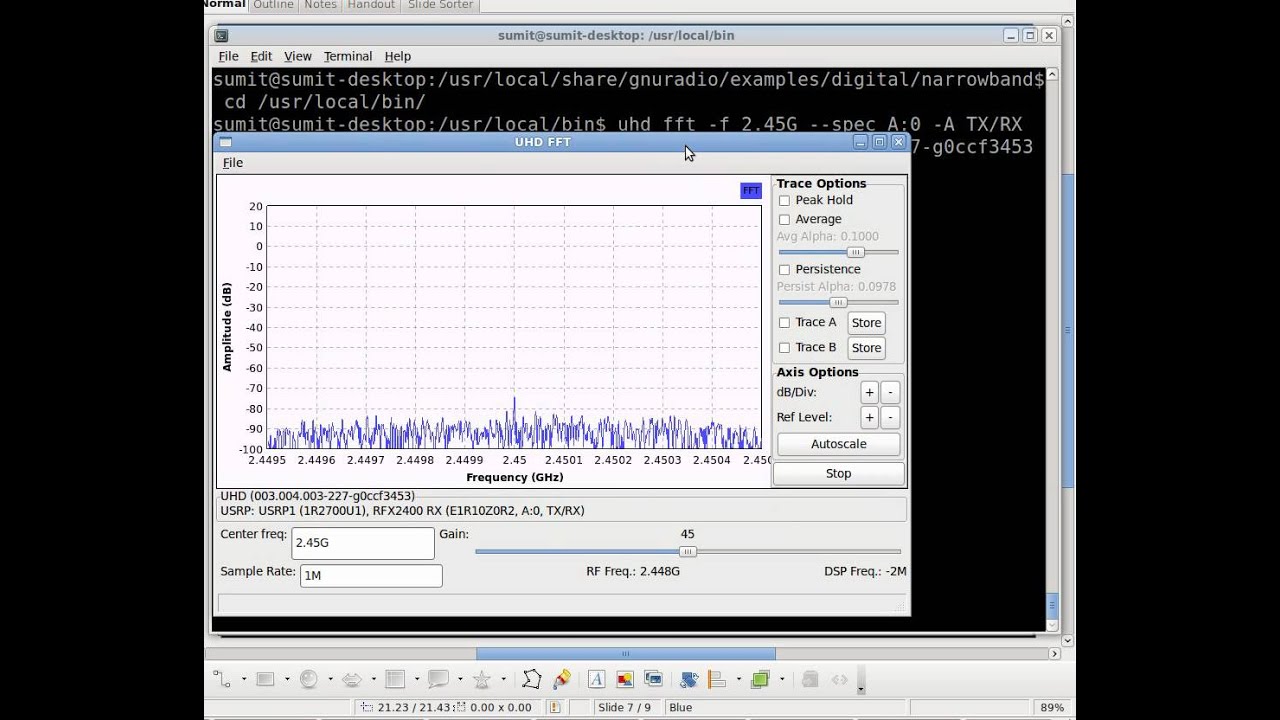The height and width of the screenshot is (720, 1280).
Task: Select the Symbol Shapes smiley tool
Action: (309, 679)
